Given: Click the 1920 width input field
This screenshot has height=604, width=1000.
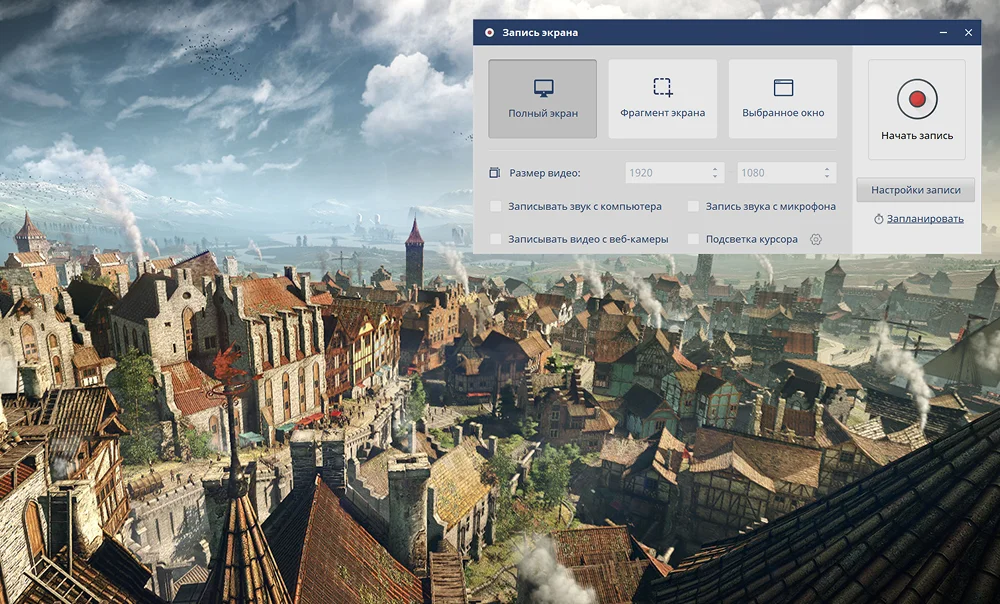Looking at the screenshot, I should point(665,173).
